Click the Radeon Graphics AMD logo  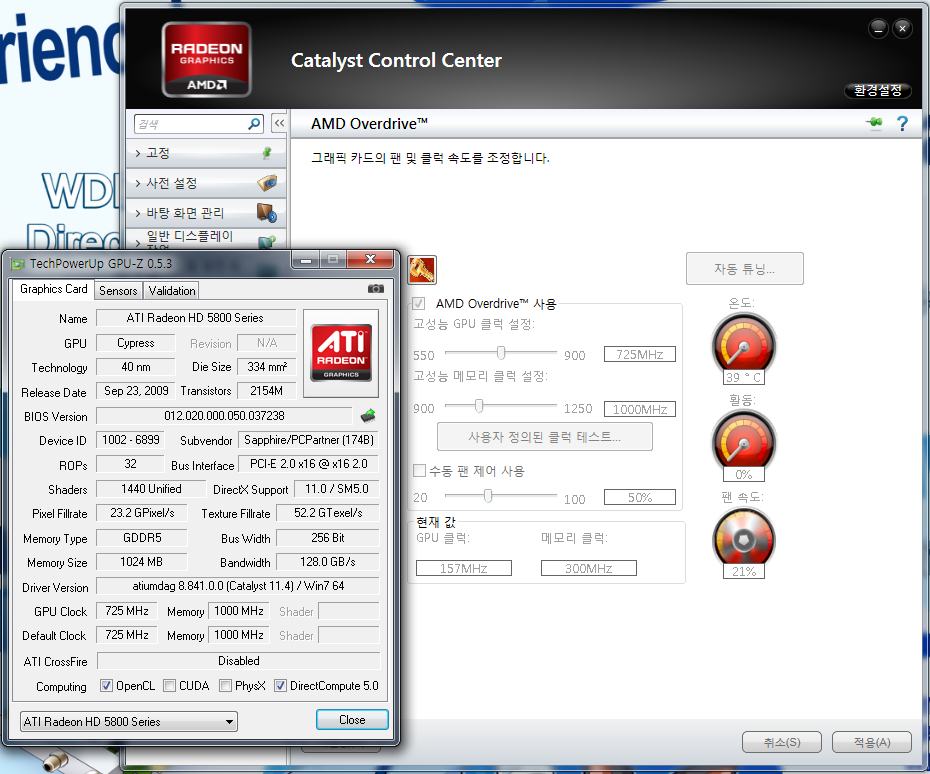[x=206, y=59]
